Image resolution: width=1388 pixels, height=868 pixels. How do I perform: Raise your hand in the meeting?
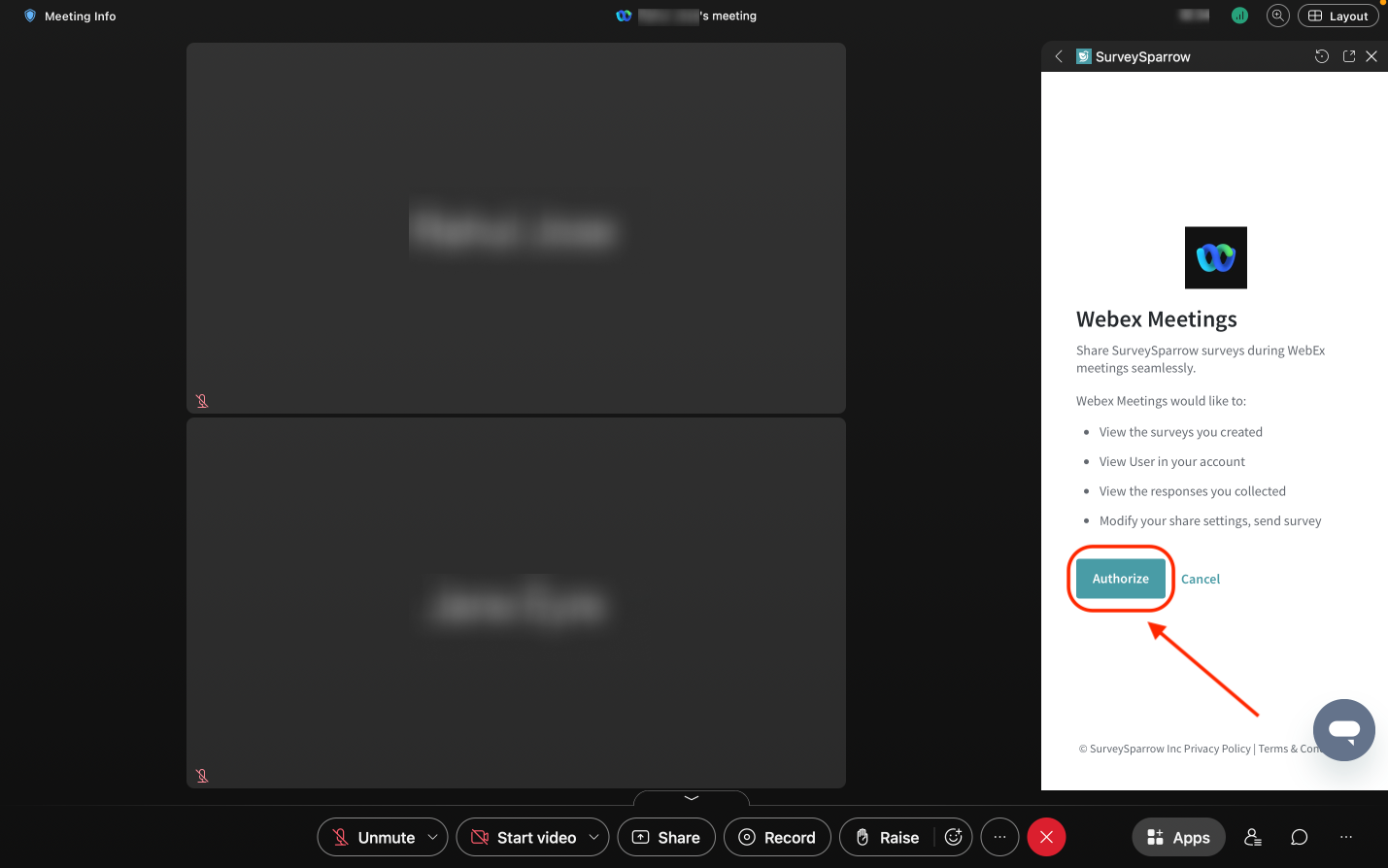[x=887, y=837]
